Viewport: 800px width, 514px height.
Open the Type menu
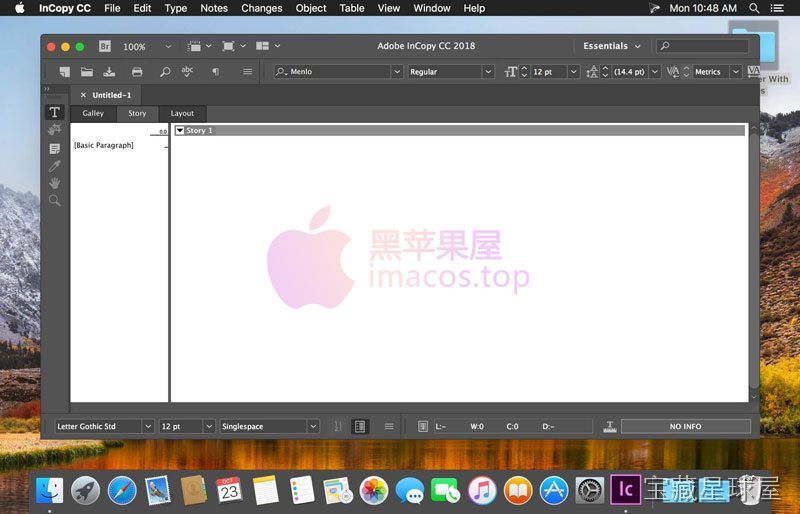[176, 8]
